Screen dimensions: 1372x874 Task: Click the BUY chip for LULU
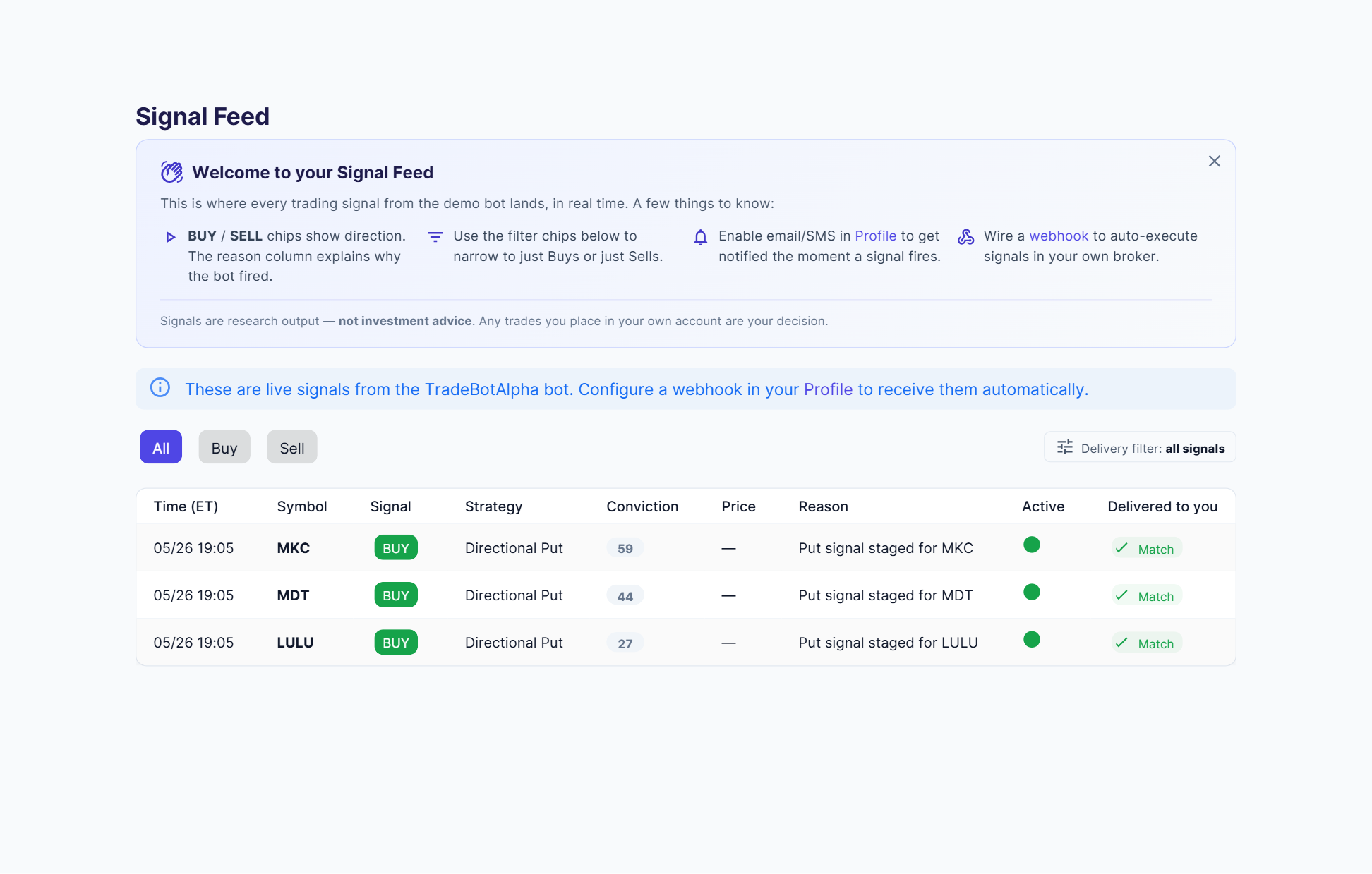(396, 643)
